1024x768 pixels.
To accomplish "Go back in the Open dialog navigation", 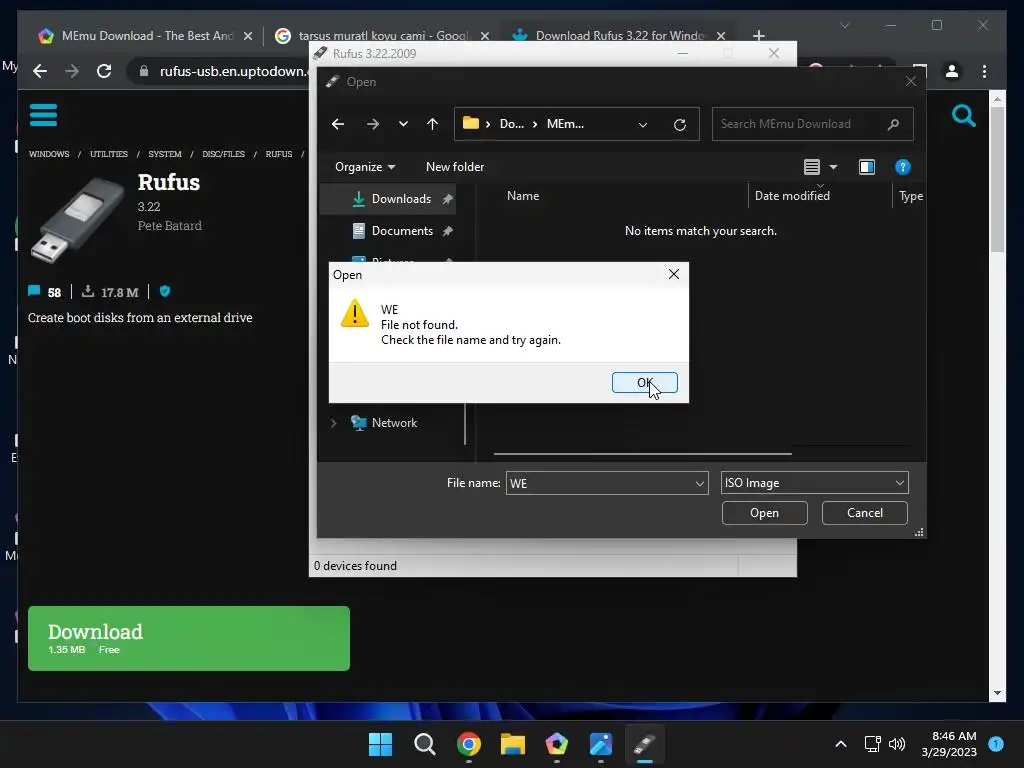I will click(x=338, y=124).
